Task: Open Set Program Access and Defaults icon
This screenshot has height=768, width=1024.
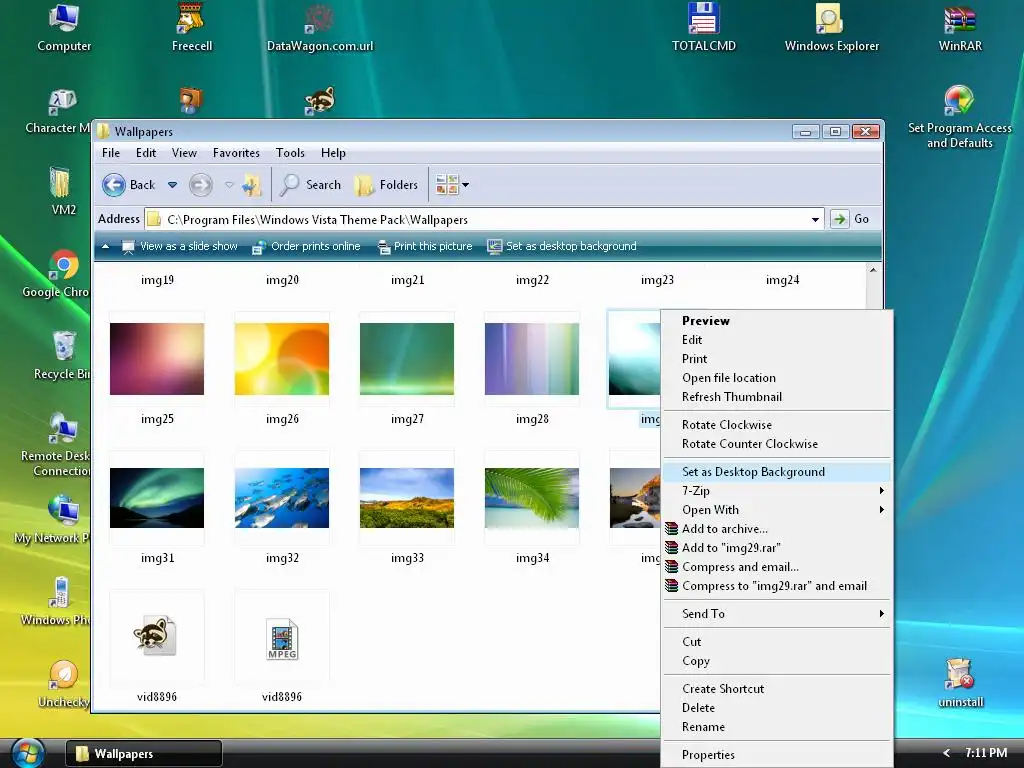Action: (959, 118)
